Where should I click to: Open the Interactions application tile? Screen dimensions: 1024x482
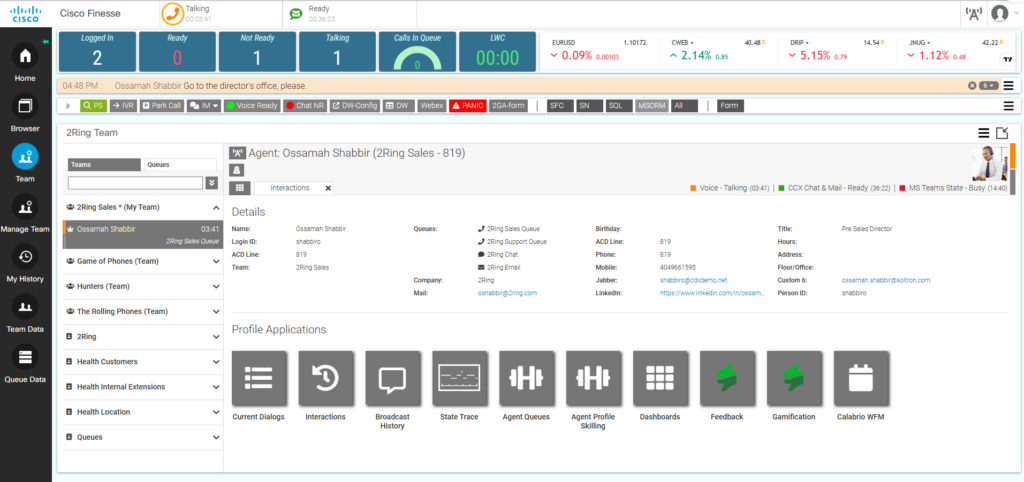click(x=325, y=378)
